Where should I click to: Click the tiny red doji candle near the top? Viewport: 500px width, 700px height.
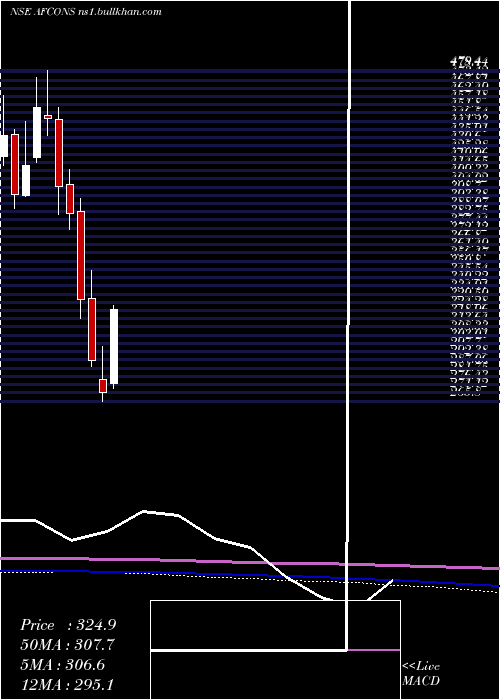pyautogui.click(x=47, y=117)
